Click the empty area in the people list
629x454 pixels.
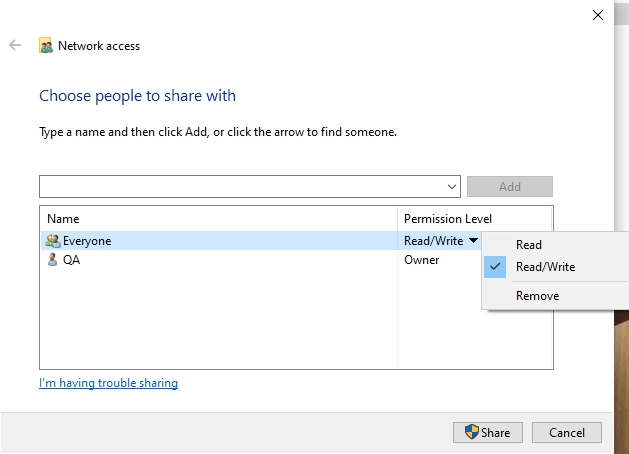tap(218, 320)
